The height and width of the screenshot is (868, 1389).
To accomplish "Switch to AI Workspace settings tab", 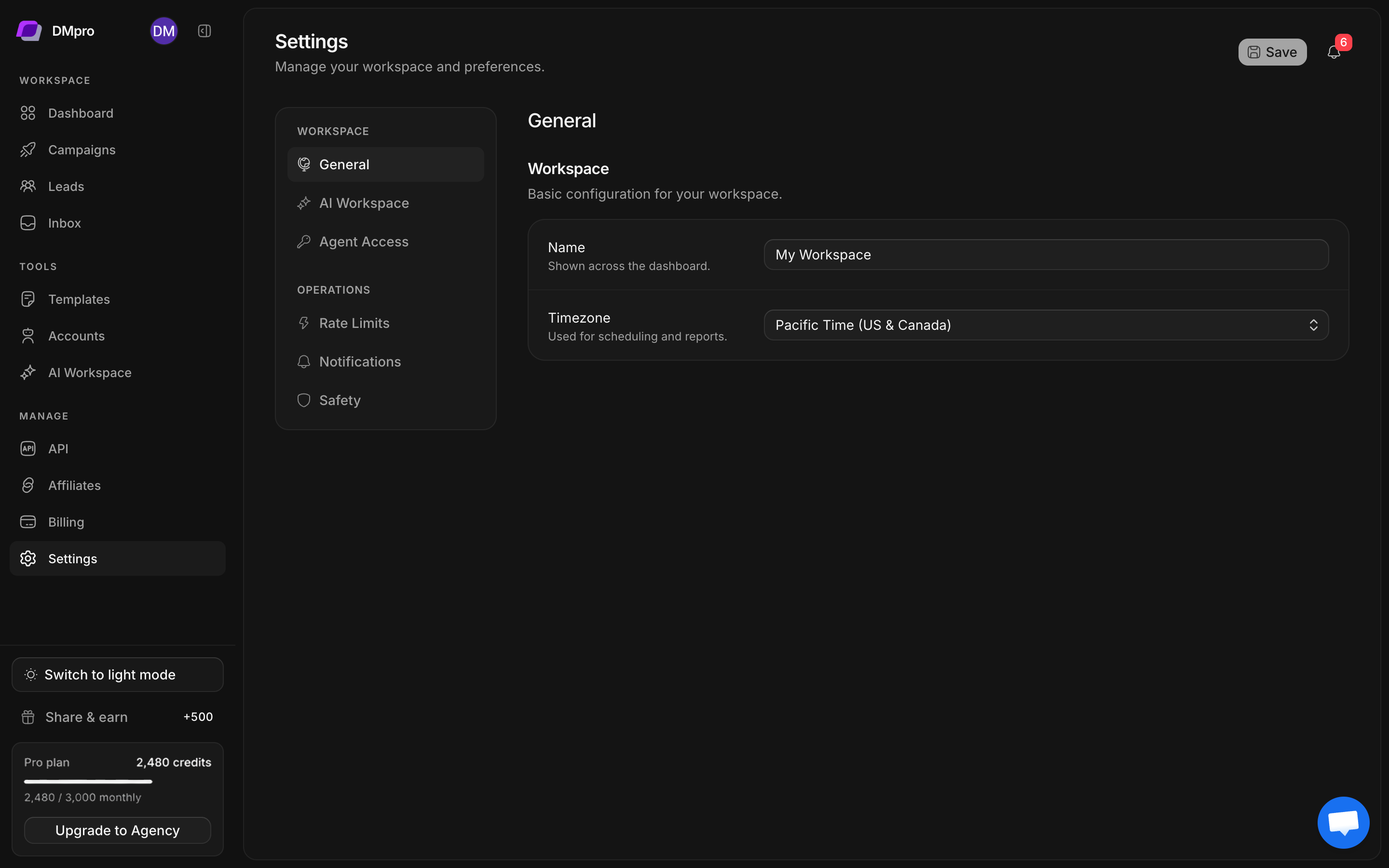I will tap(386, 203).
